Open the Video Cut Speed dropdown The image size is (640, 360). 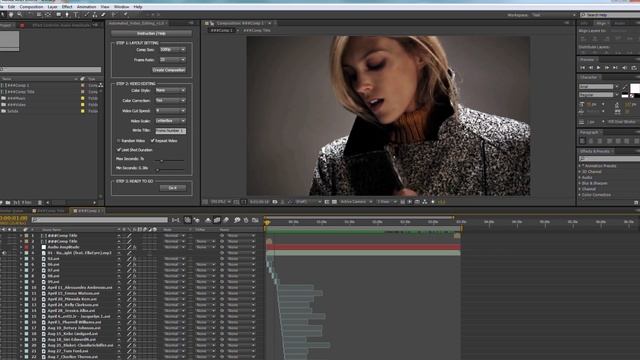(171, 111)
